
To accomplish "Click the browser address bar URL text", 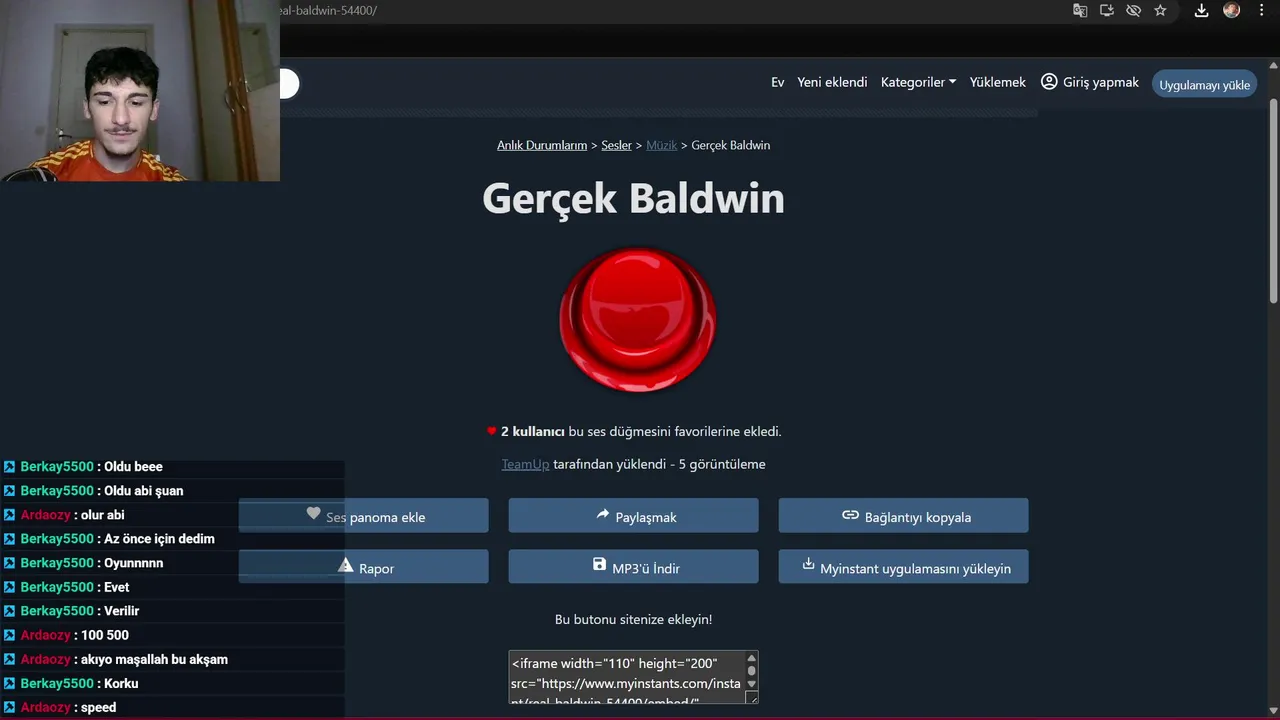I will coord(329,10).
